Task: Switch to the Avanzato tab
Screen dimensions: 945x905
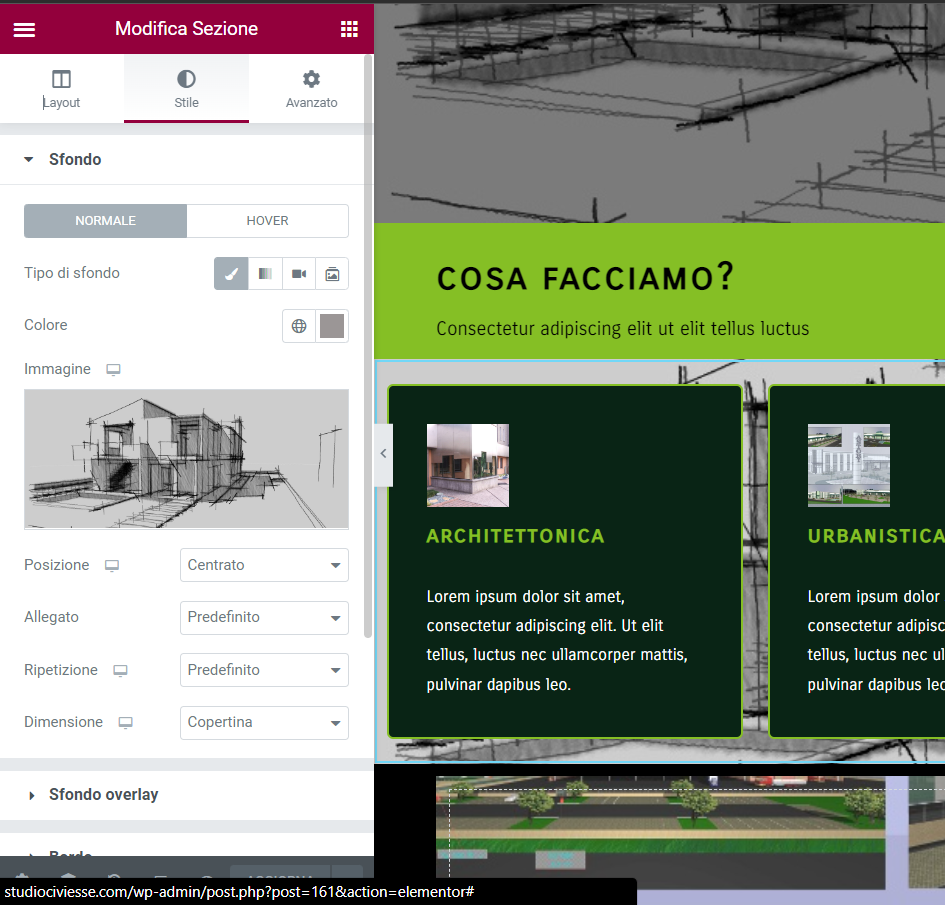Action: click(x=311, y=89)
